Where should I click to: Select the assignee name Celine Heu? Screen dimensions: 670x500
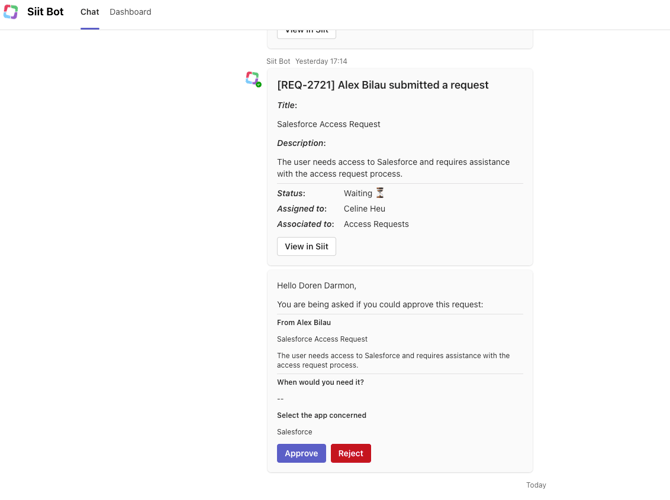[364, 209]
